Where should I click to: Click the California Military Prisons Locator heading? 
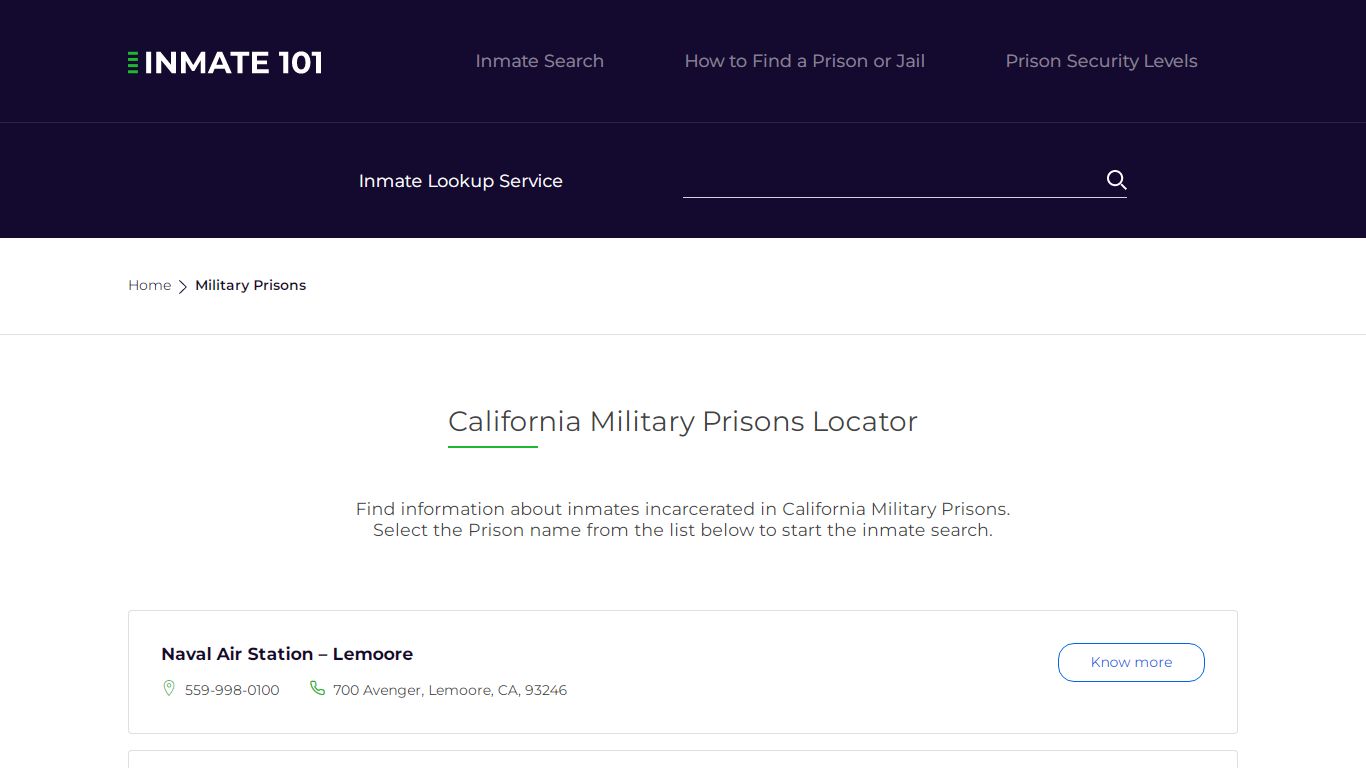pyautogui.click(x=683, y=421)
